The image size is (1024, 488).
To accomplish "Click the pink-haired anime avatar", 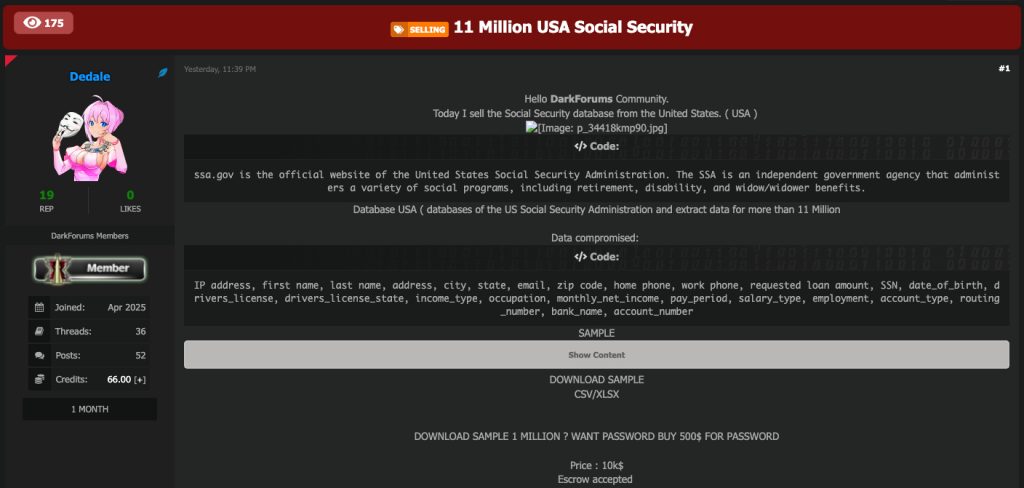I will pos(89,138).
